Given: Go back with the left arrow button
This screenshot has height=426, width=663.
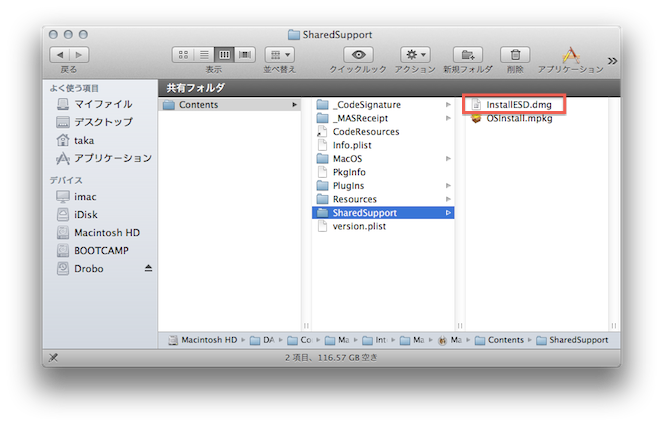Looking at the screenshot, I should pyautogui.click(x=60, y=55).
